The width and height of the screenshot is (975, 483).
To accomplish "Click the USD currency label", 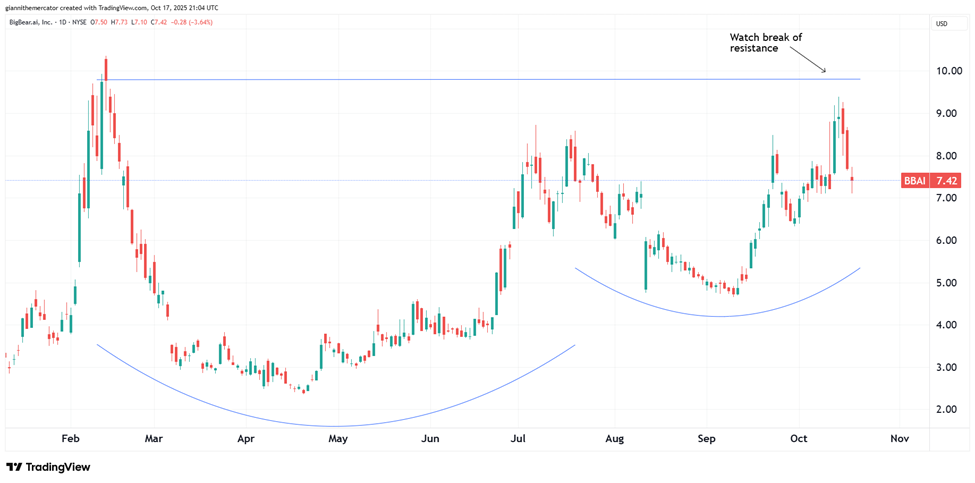I will click(941, 23).
